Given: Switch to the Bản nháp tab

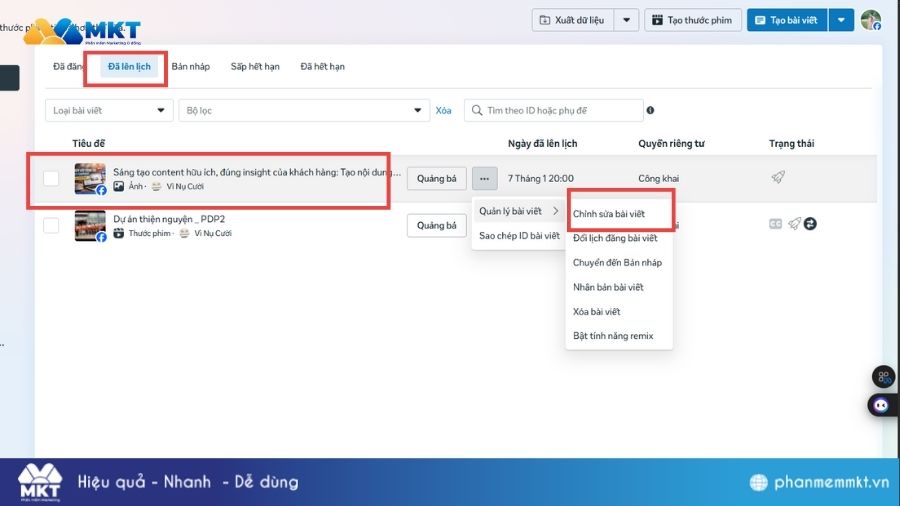Looking at the screenshot, I should click(191, 67).
